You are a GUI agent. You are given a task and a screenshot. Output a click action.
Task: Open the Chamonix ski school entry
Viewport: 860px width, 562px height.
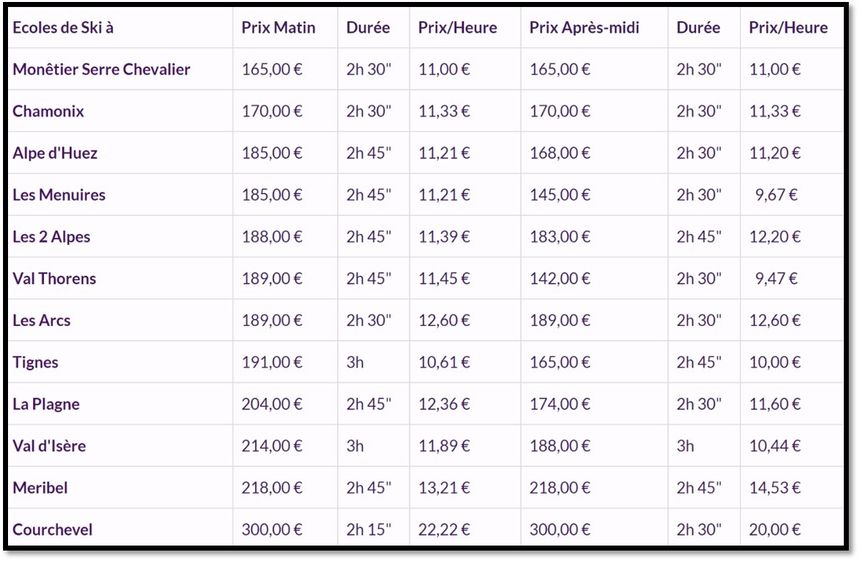coord(48,111)
